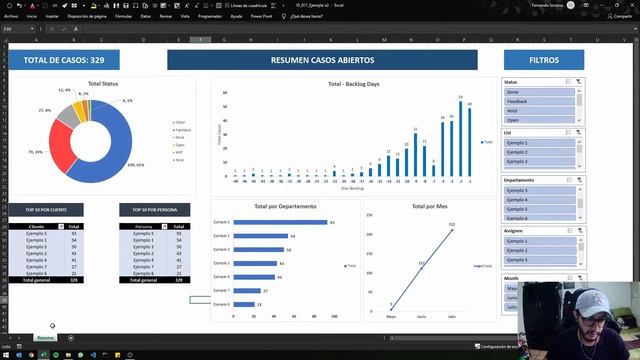Click the 'TOP 10 POR CLIENTE' header
640x360 pixels.
(x=46, y=210)
